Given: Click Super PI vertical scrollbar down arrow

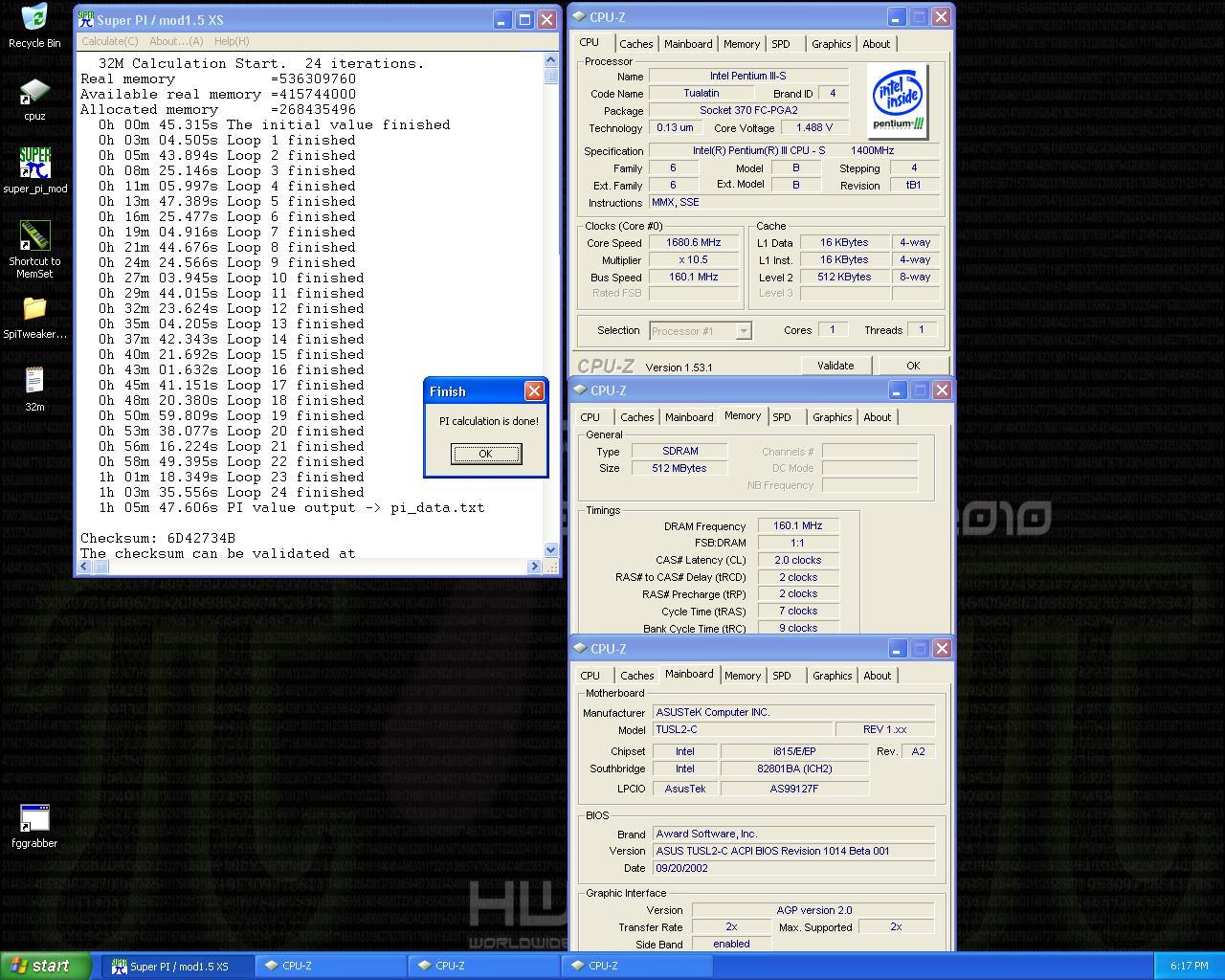Looking at the screenshot, I should click(551, 550).
